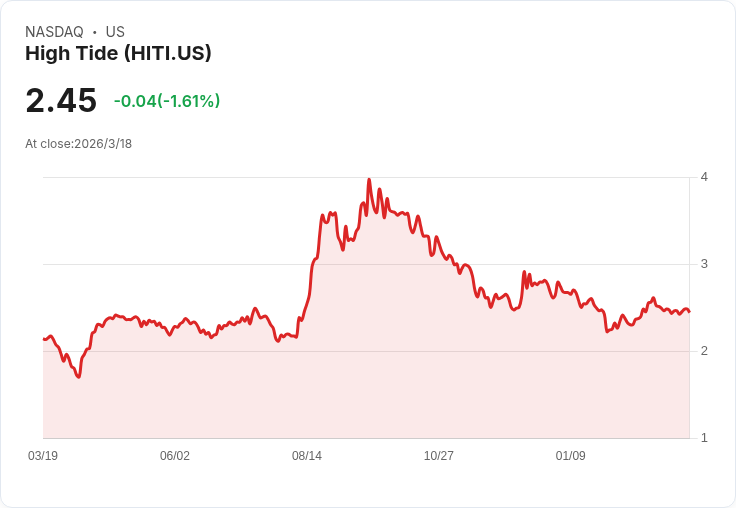
Task: Click the High Tide (HITI.US) title
Action: [118, 54]
